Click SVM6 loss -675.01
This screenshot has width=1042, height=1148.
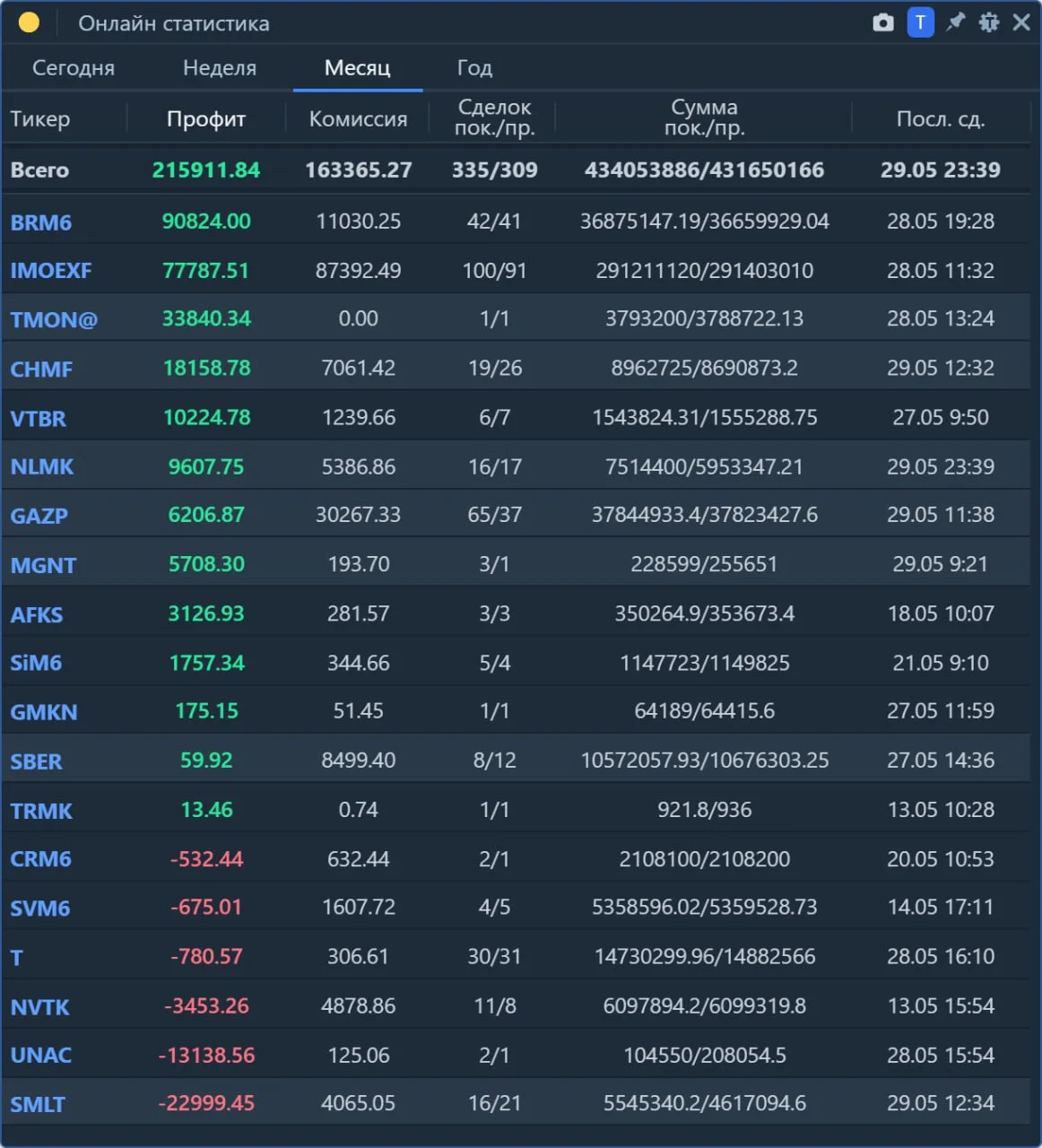[x=206, y=908]
